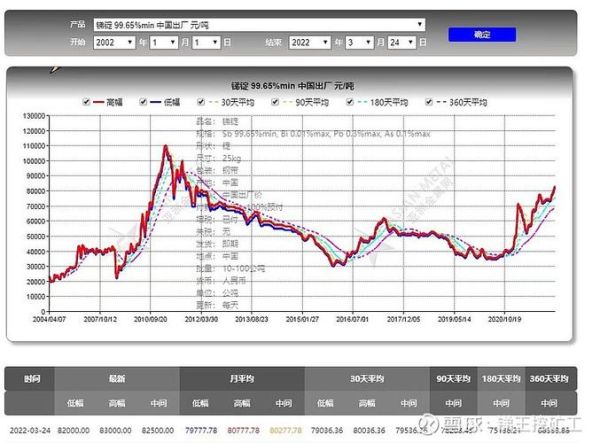Screen dimensions: 600x443
Task: Open the 产品 product dropdown
Action: point(259,22)
